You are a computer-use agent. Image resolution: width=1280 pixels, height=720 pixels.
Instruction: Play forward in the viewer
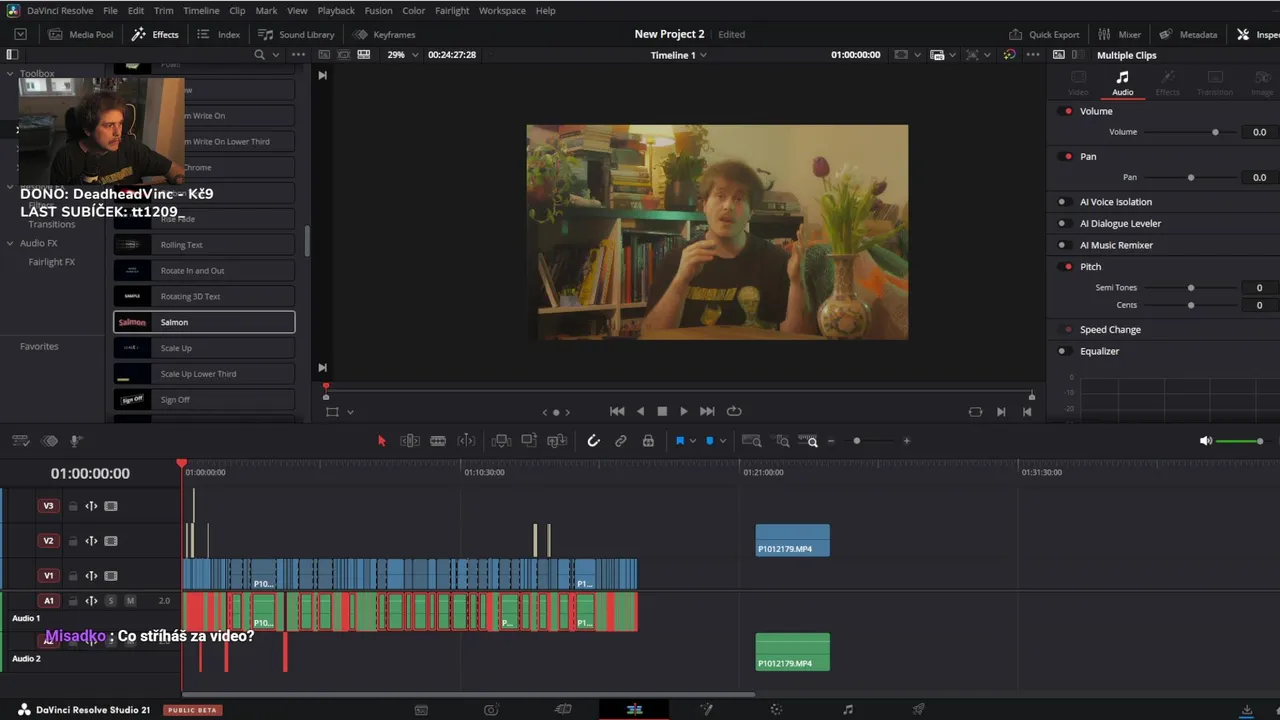tap(684, 411)
